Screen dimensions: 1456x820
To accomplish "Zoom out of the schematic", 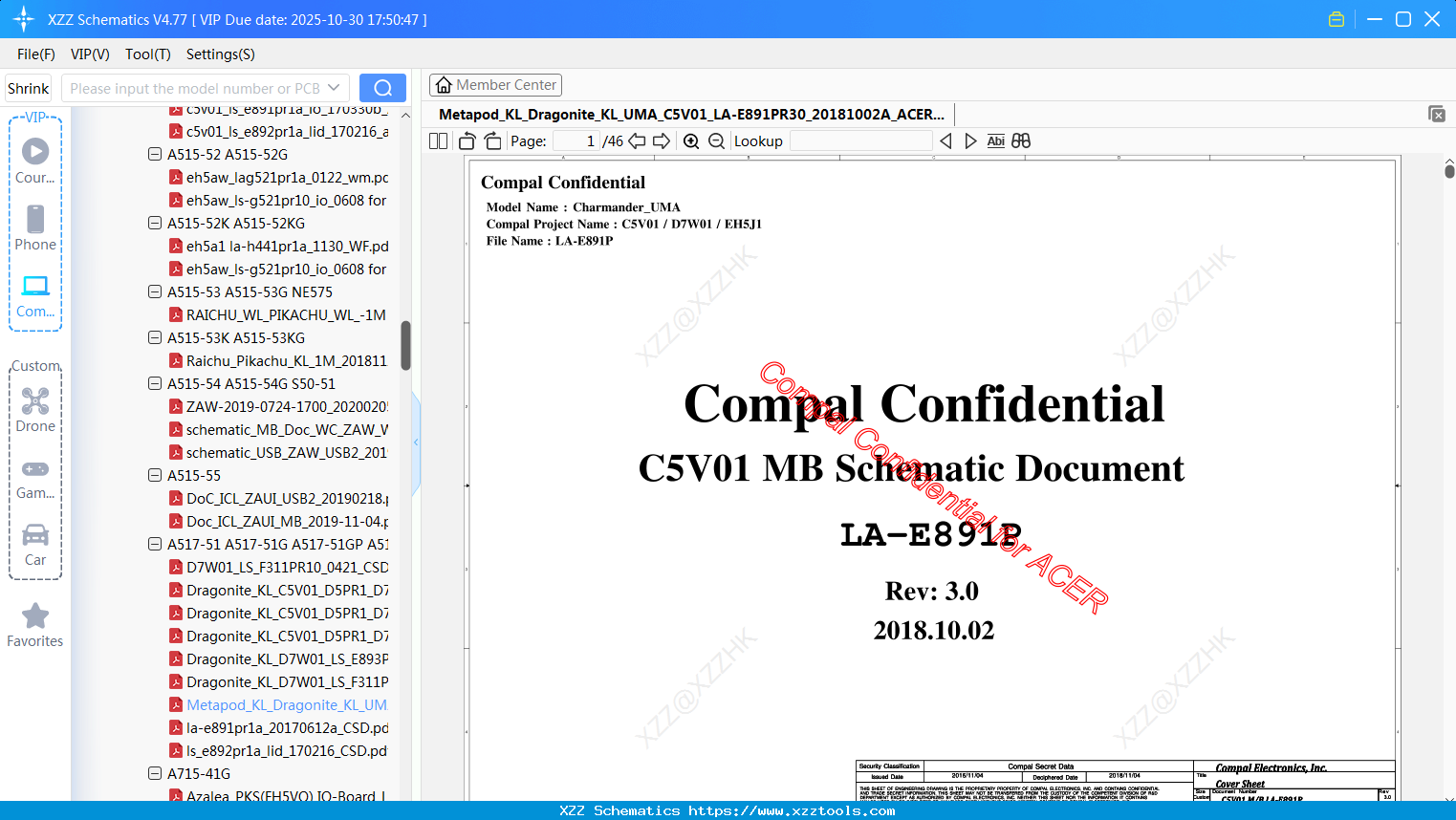I will tap(717, 141).
